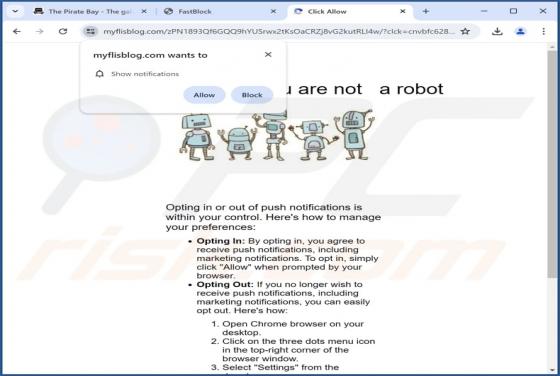The image size is (560, 376).
Task: Dismiss the notification permission prompt
Action: pyautogui.click(x=268, y=54)
